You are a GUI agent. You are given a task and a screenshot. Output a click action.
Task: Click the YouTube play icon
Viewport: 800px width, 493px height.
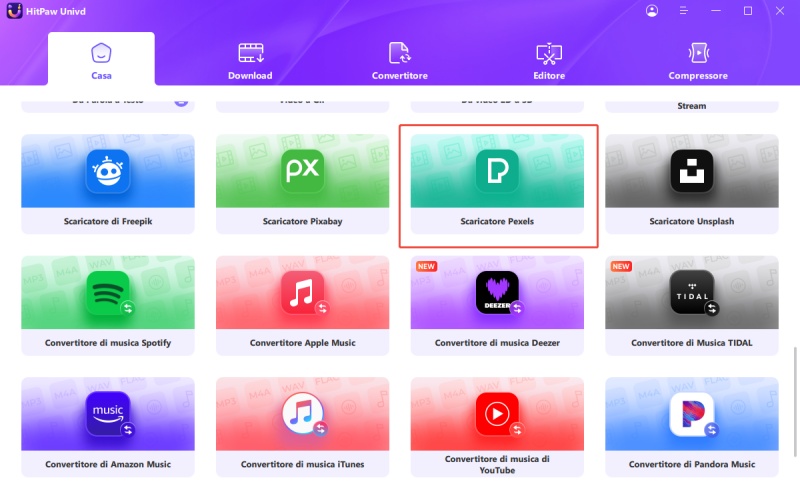click(497, 414)
